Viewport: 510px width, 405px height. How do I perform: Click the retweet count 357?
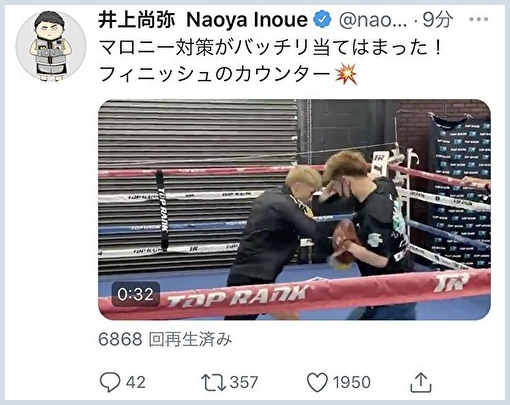[x=244, y=382]
